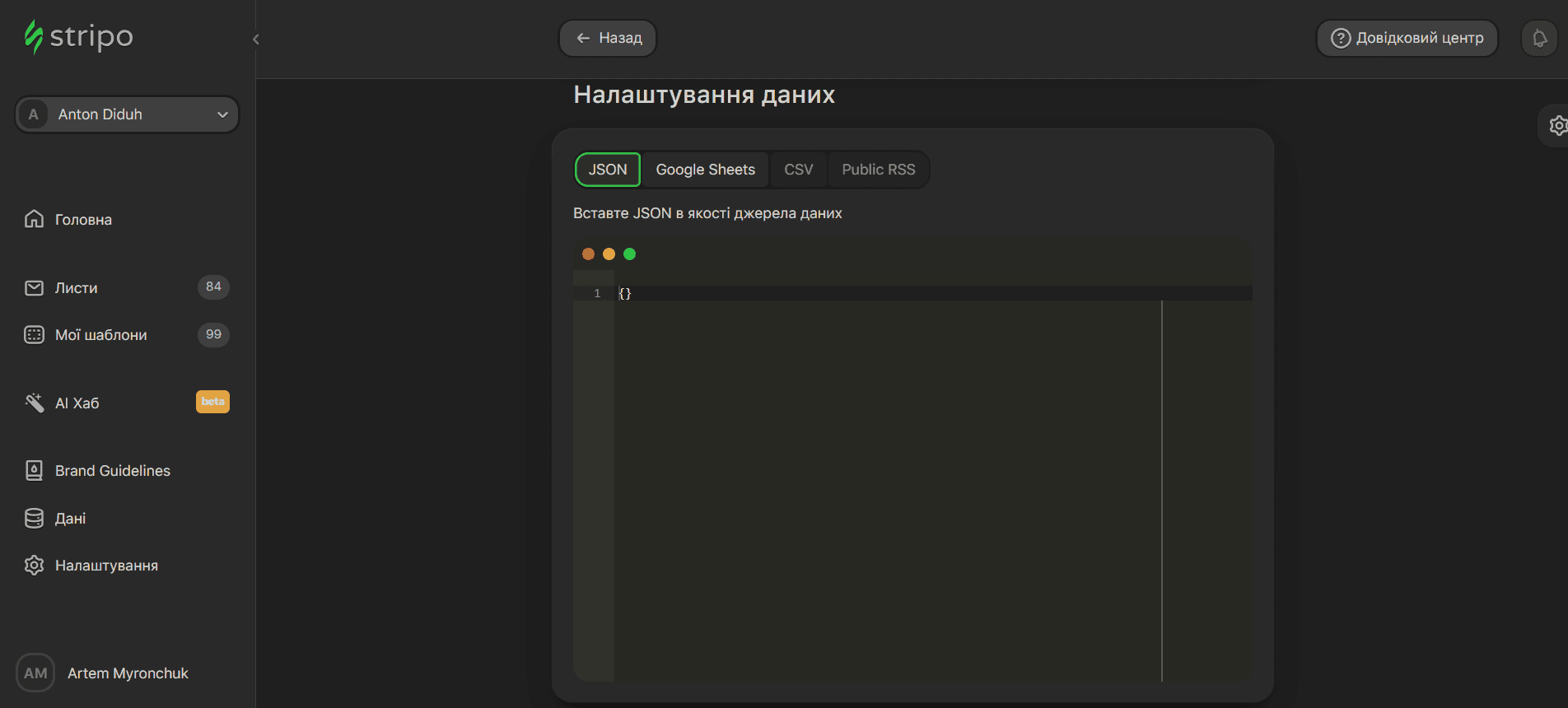Click the gear icon at right edge
The width and height of the screenshot is (1568, 708).
pos(1556,126)
